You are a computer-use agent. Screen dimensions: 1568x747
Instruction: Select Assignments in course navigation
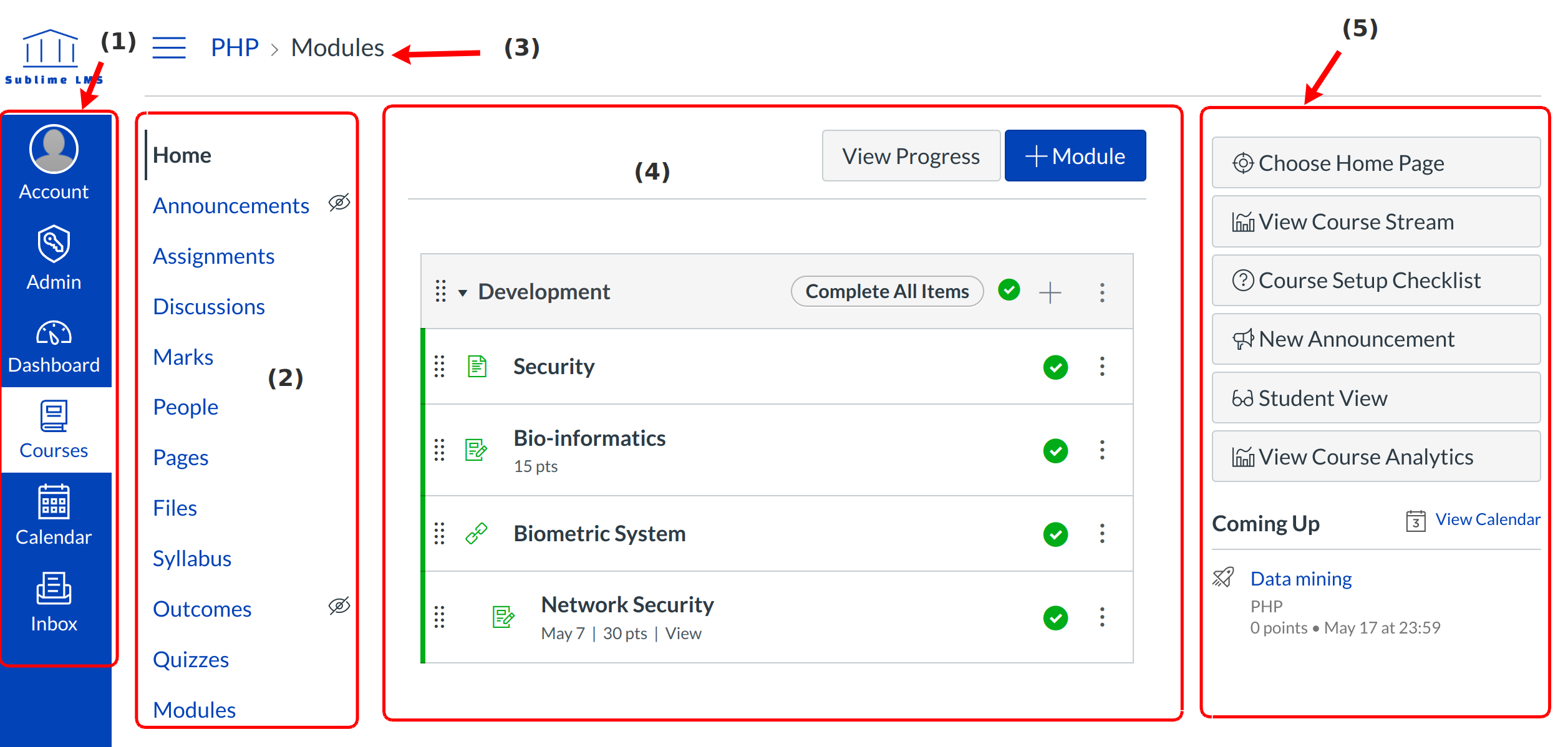point(213,256)
